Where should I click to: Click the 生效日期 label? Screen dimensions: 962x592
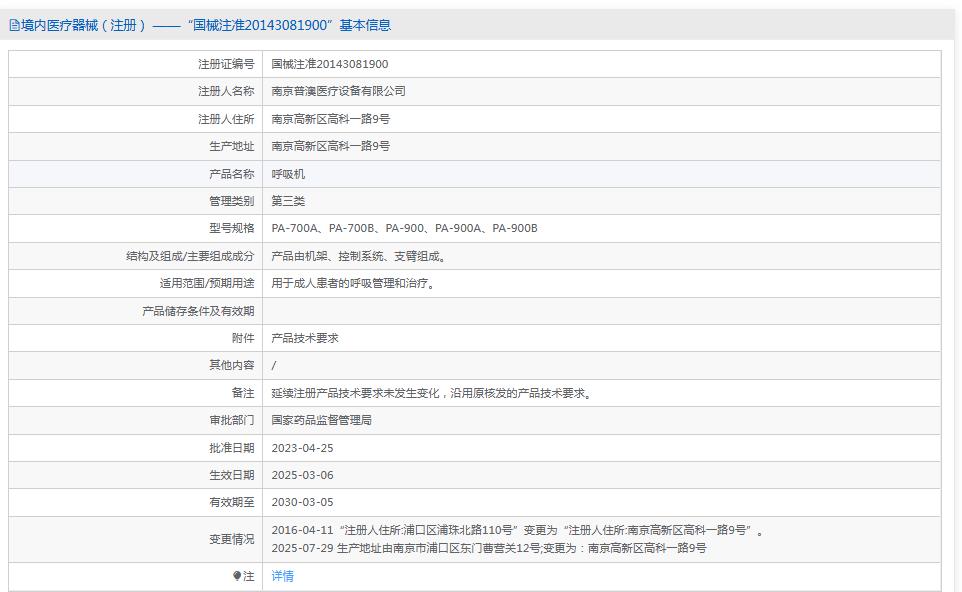click(x=231, y=475)
